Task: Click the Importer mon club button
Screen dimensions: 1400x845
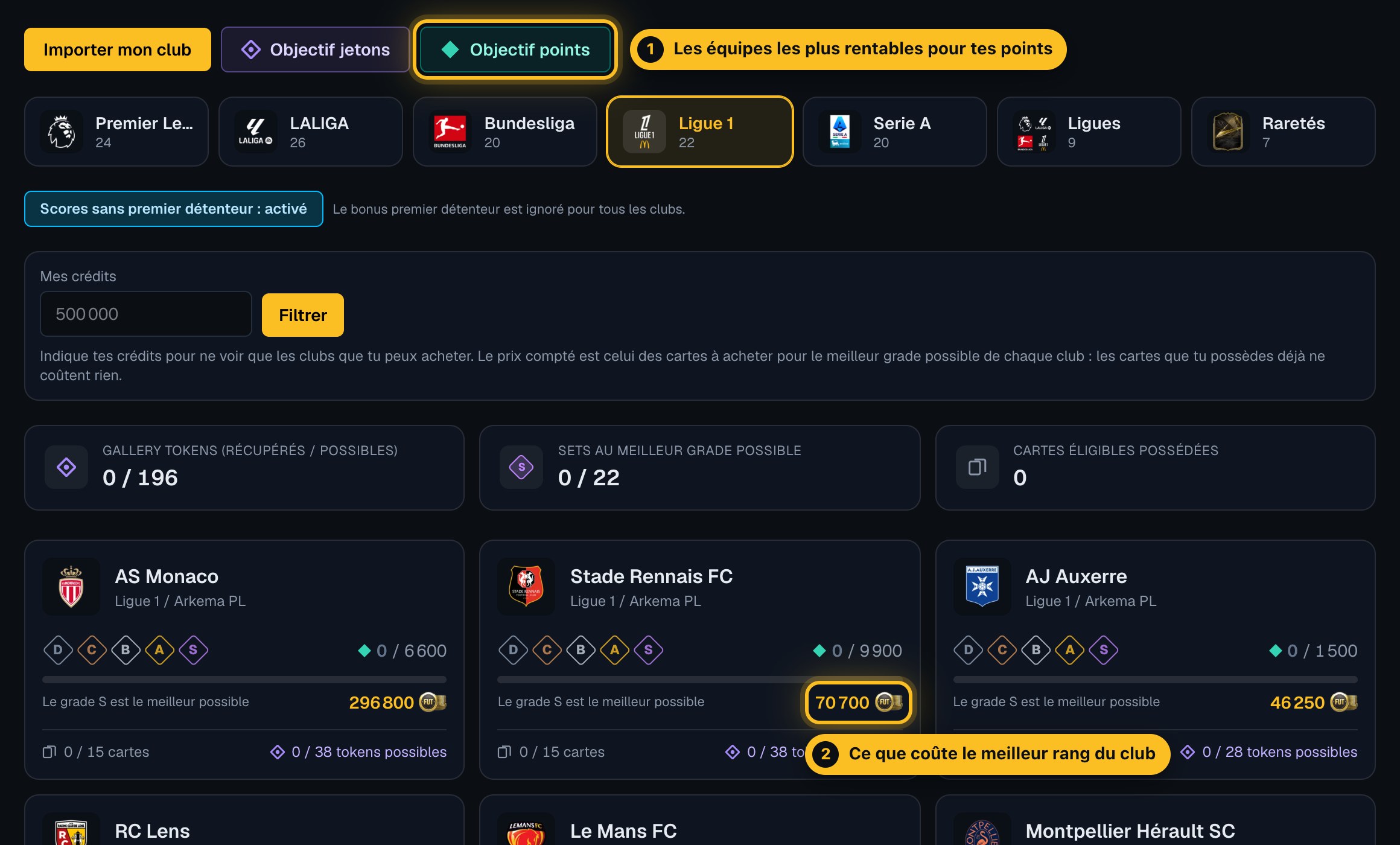Action: (118, 49)
